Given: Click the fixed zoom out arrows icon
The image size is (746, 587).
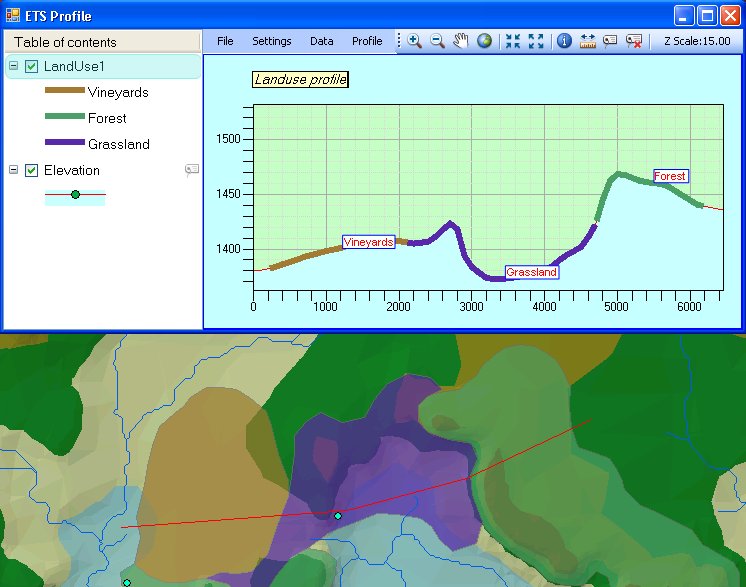Looking at the screenshot, I should (x=536, y=41).
